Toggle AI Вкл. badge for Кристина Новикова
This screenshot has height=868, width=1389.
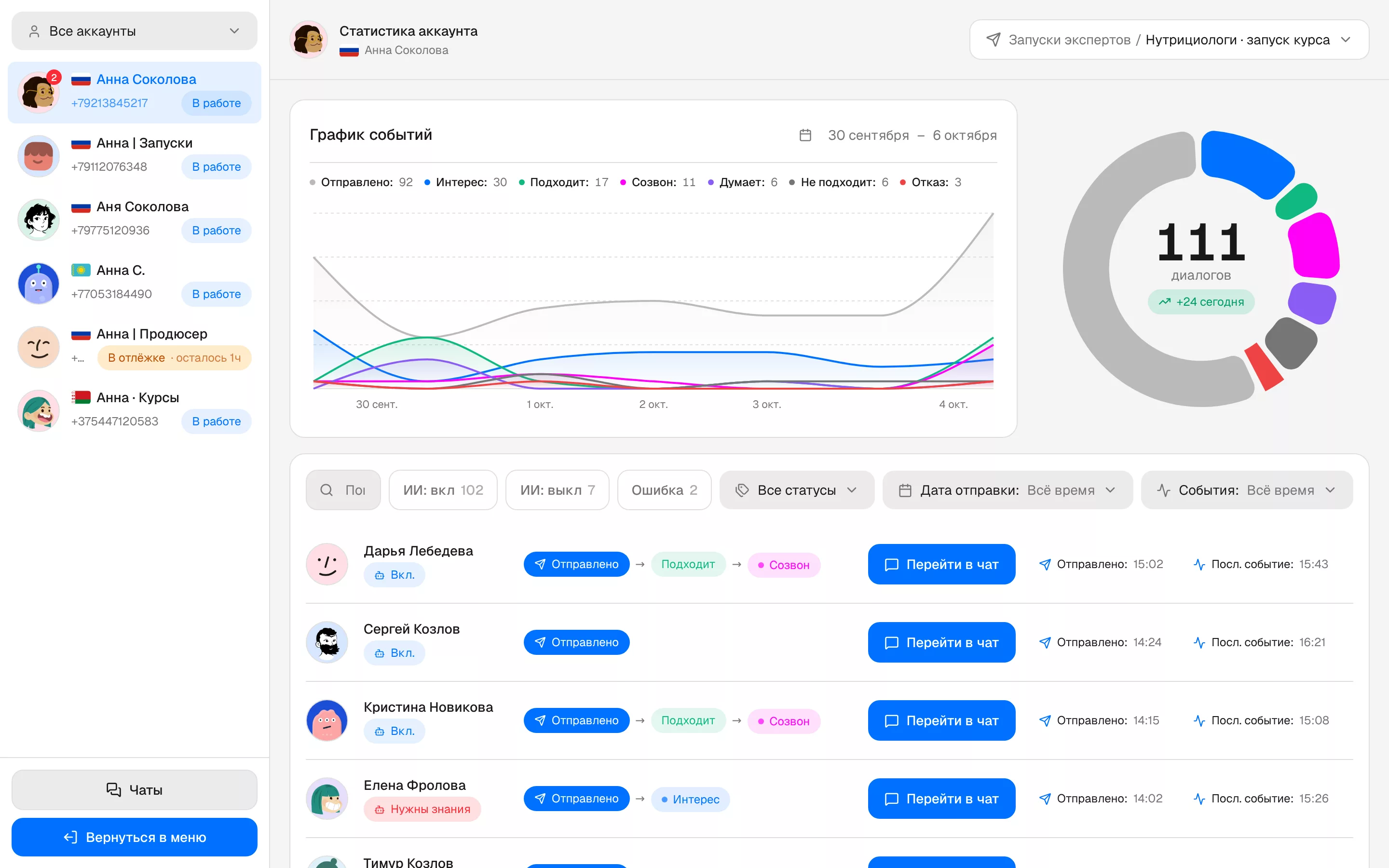pos(395,732)
